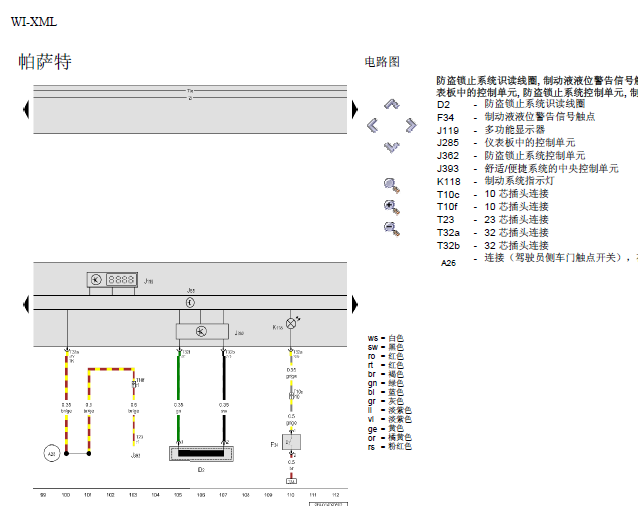This screenshot has width=638, height=527.
Task: Click track number 100 on bottom scale
Action: [x=66, y=495]
